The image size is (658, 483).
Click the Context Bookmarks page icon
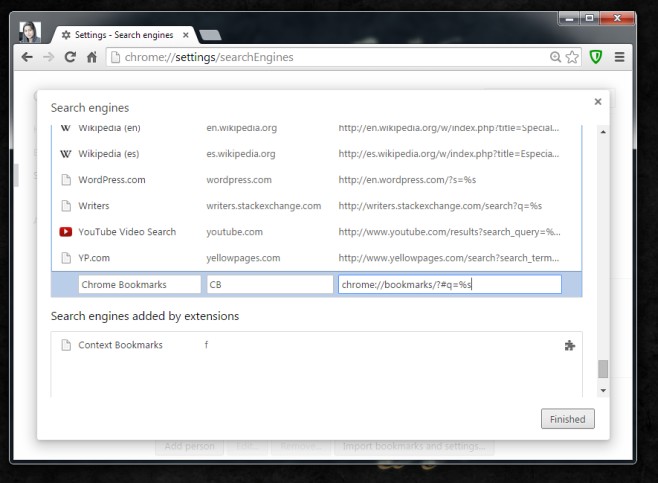tap(66, 345)
